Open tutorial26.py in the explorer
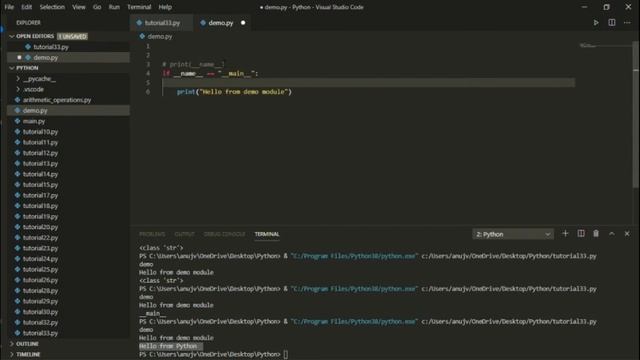640x360 pixels. click(x=40, y=280)
